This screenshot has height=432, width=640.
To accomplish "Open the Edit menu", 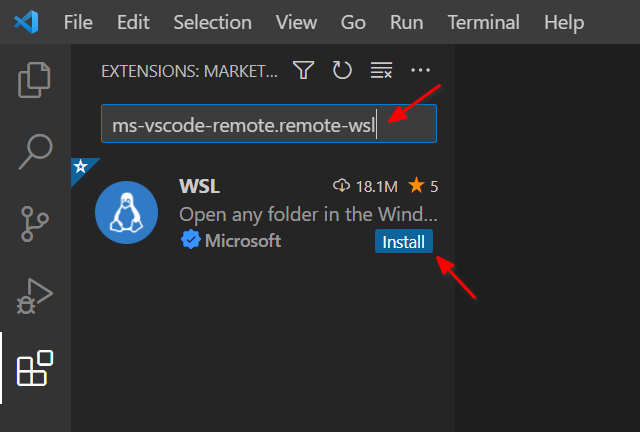I will click(x=133, y=22).
